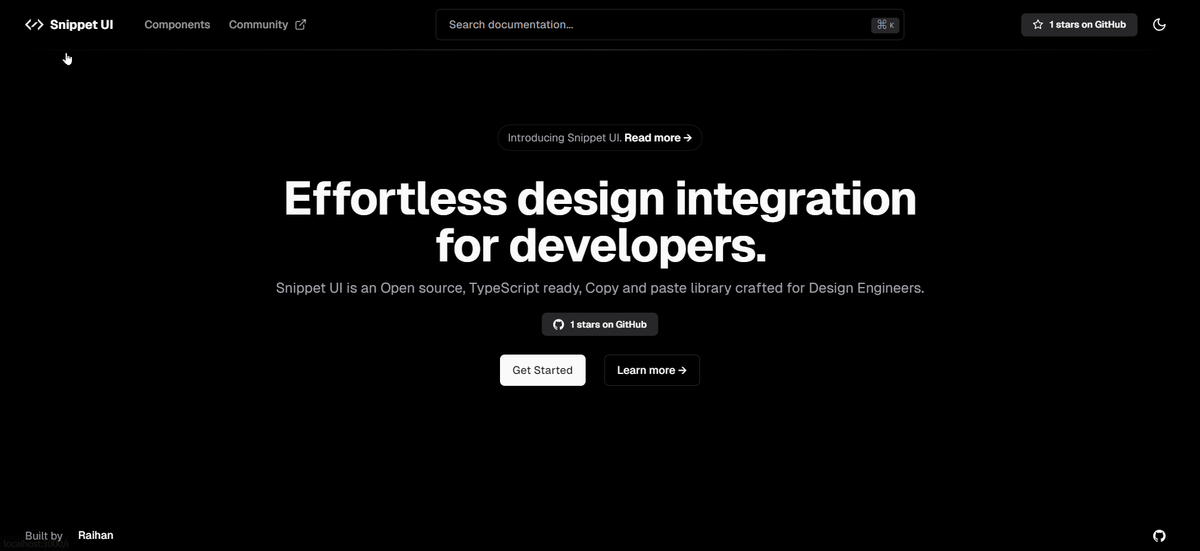The width and height of the screenshot is (1200, 551).
Task: Open the Components nav link
Action: point(177,25)
